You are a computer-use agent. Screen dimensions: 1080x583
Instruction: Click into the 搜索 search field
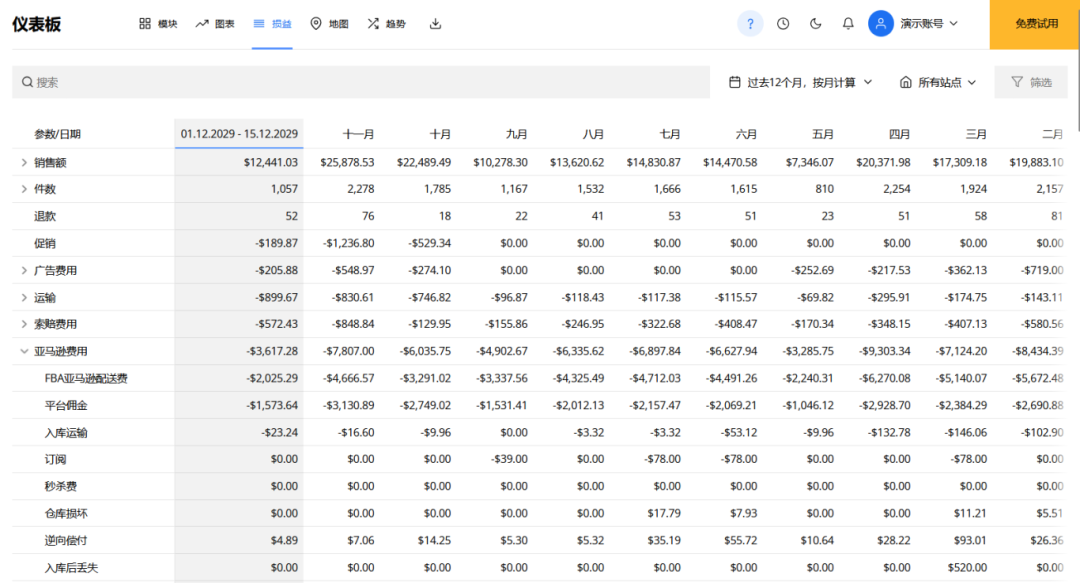pos(361,82)
